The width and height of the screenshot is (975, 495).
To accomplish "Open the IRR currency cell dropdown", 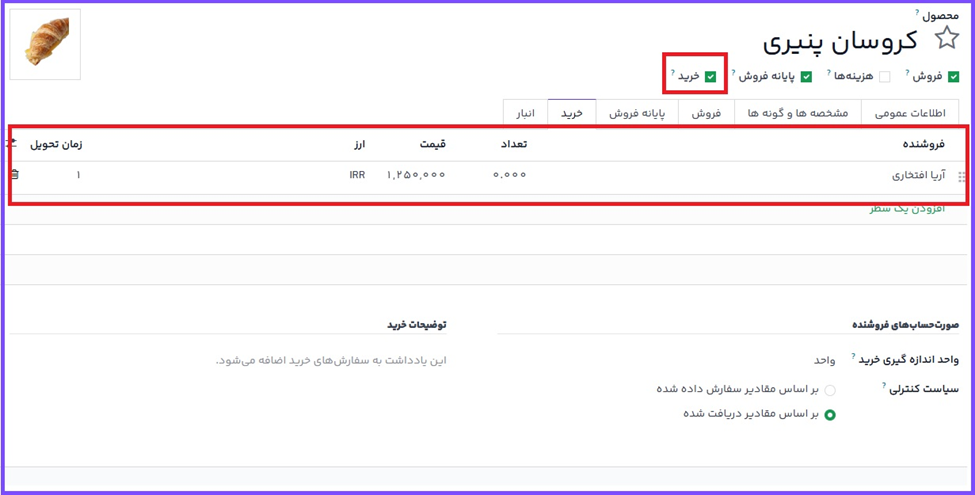I will click(x=356, y=175).
